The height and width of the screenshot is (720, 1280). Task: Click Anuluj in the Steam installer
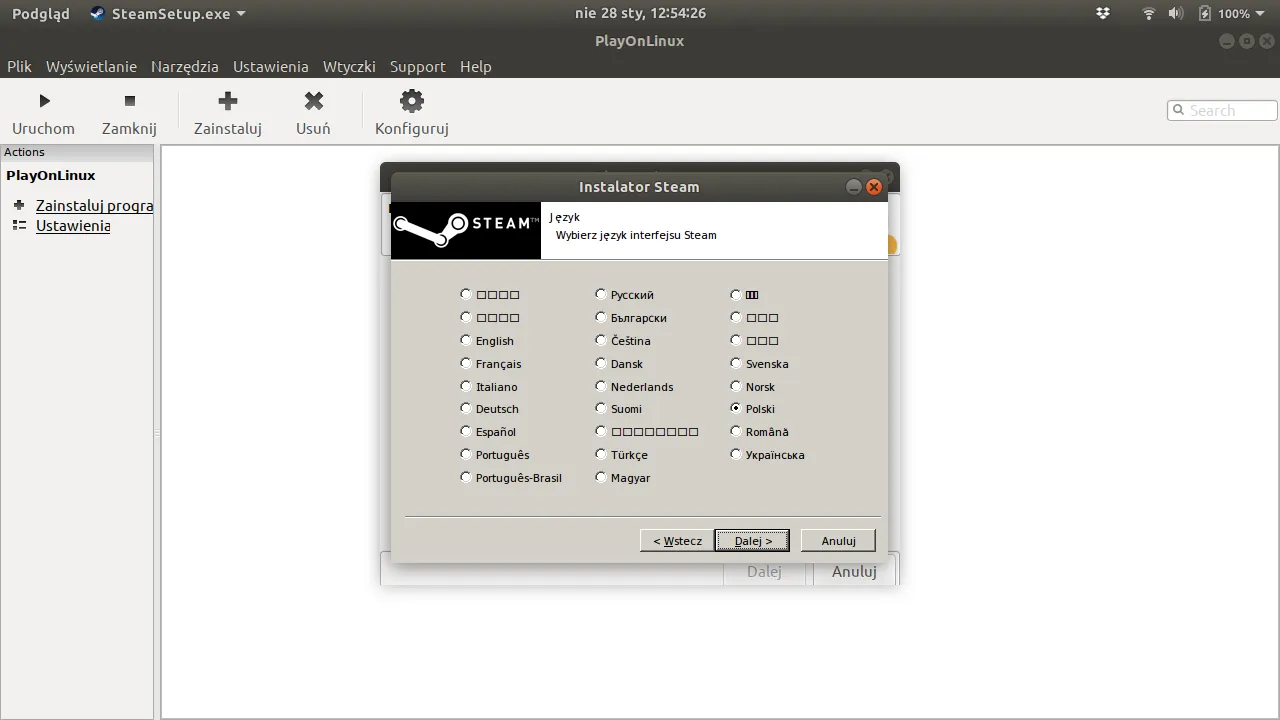click(838, 540)
